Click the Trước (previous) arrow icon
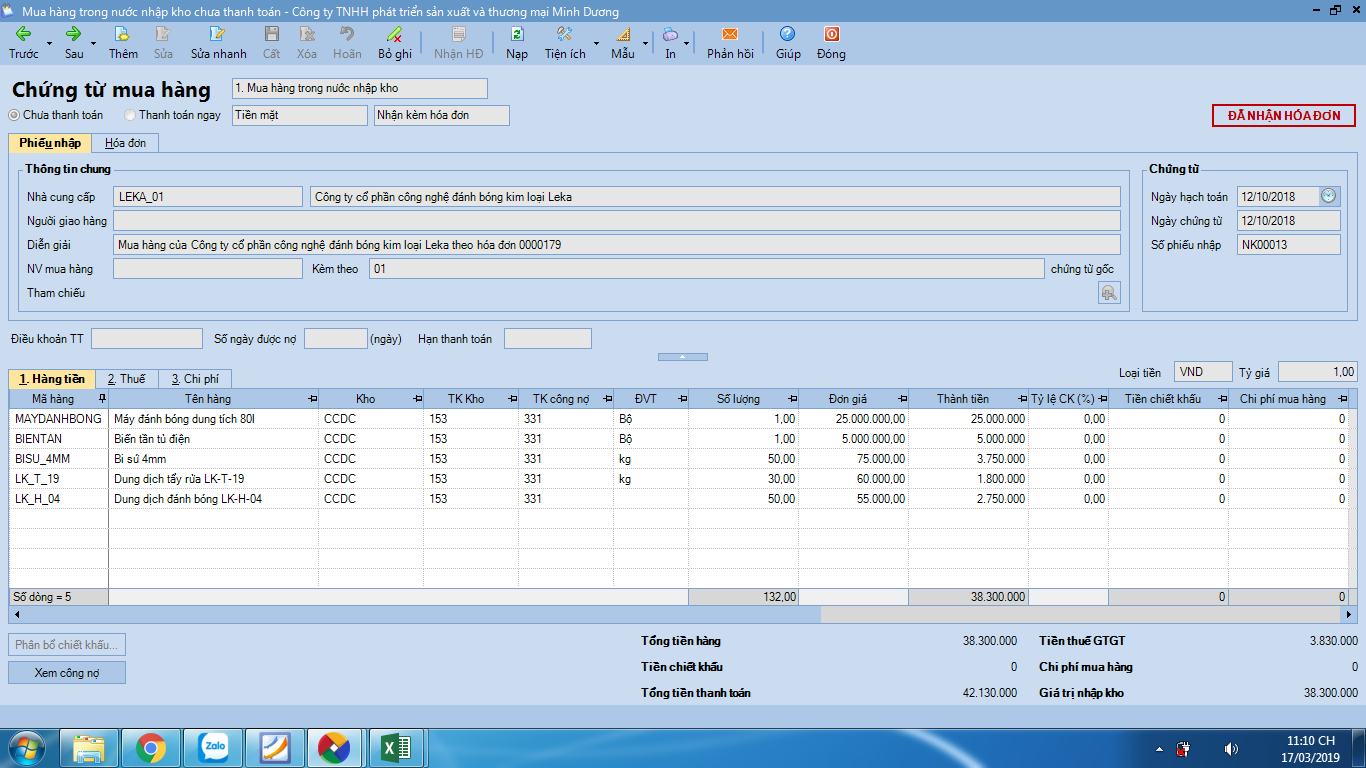Image resolution: width=1366 pixels, height=768 pixels. [23, 35]
